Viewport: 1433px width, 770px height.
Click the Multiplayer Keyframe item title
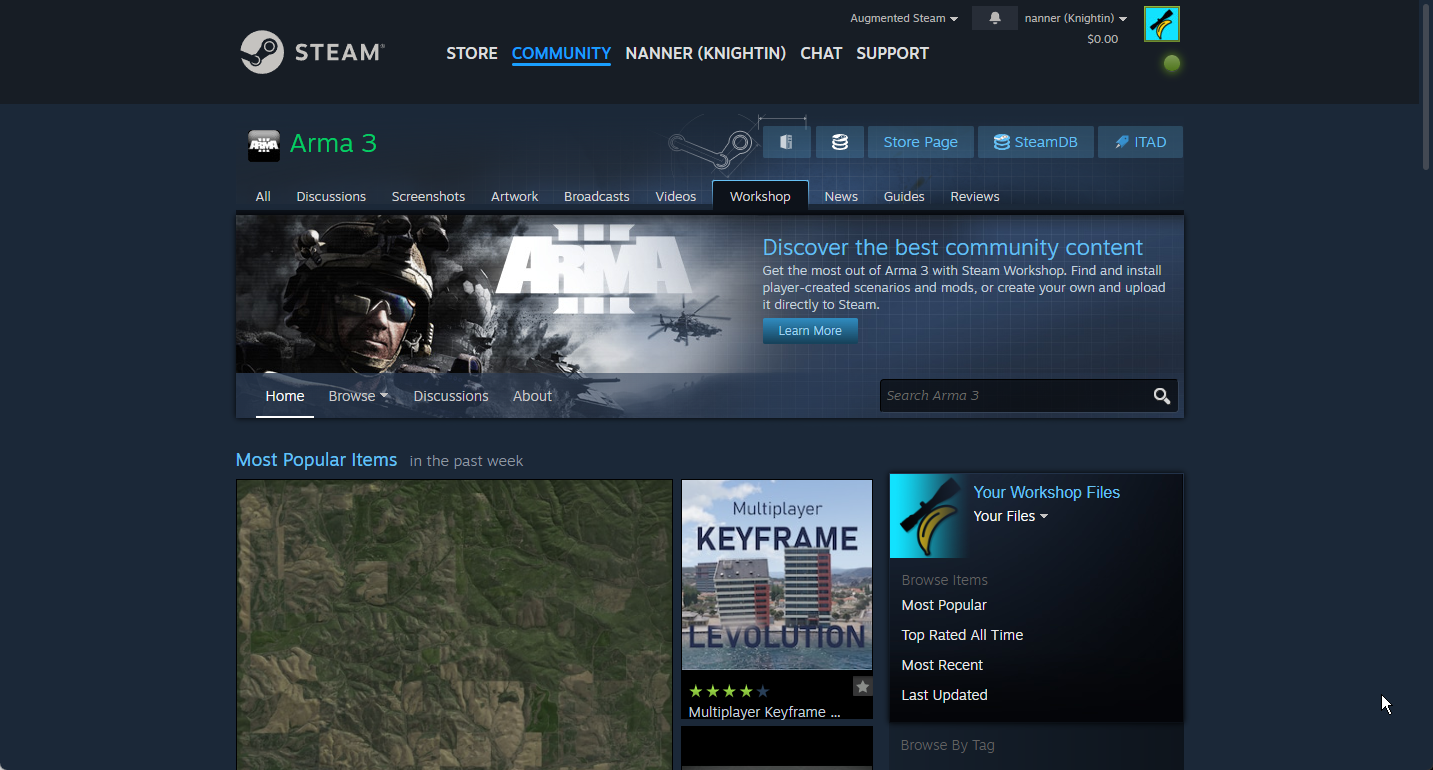(x=765, y=712)
